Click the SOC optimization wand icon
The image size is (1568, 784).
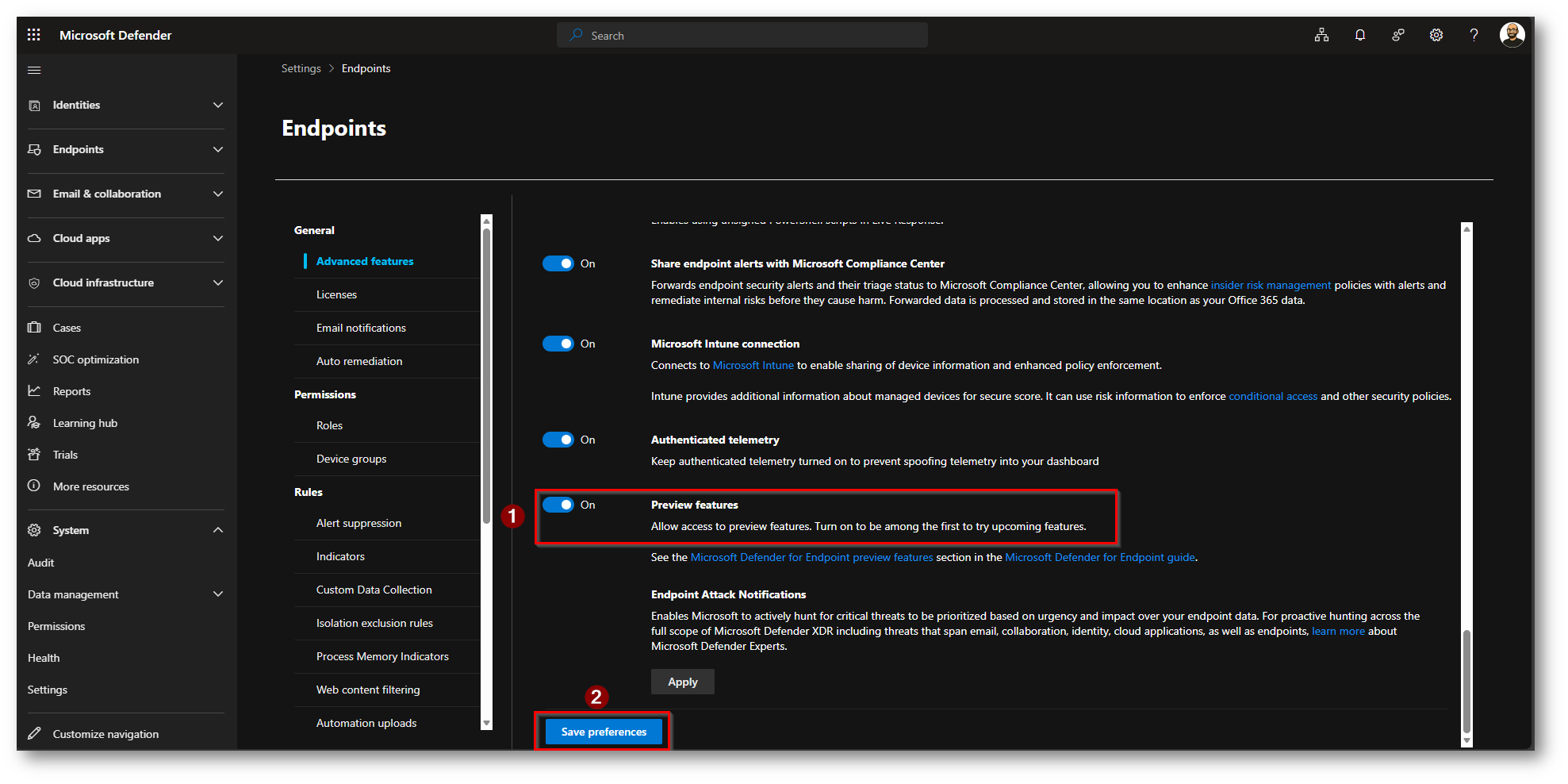click(34, 359)
